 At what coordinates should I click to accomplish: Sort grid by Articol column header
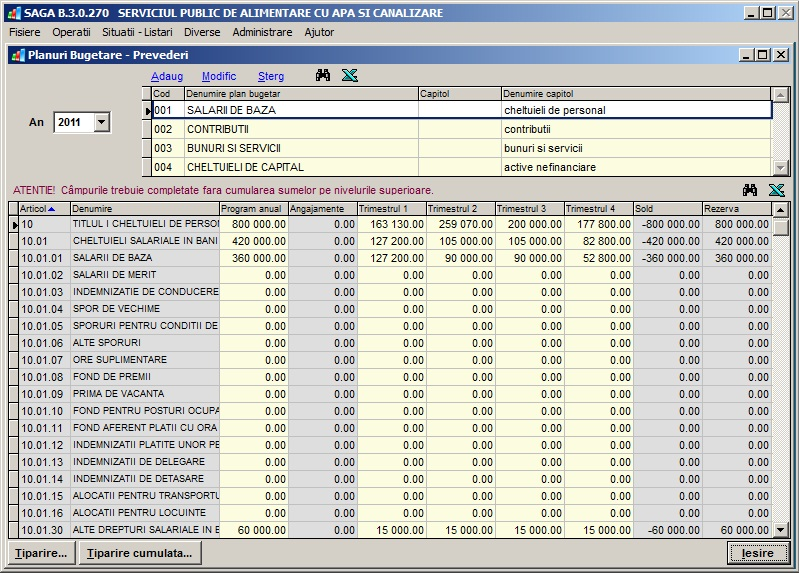pyautogui.click(x=42, y=209)
